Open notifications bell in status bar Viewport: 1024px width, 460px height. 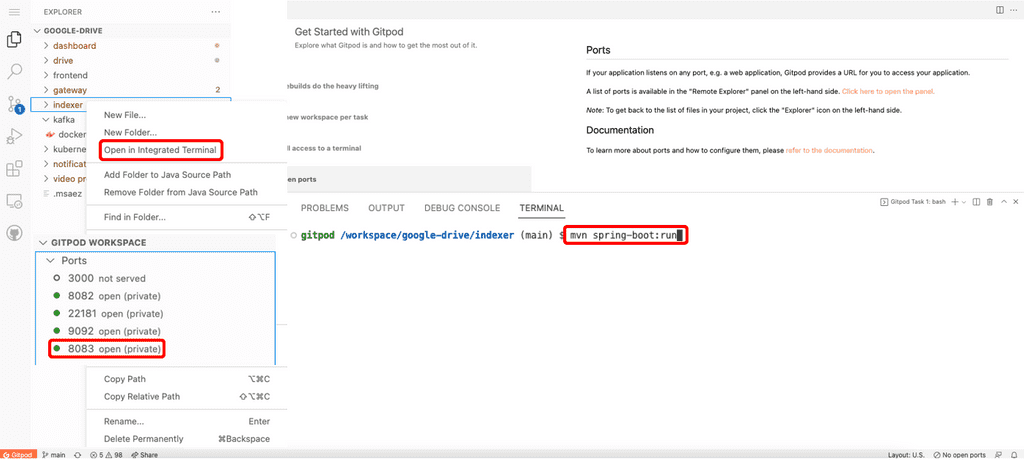pos(1014,455)
